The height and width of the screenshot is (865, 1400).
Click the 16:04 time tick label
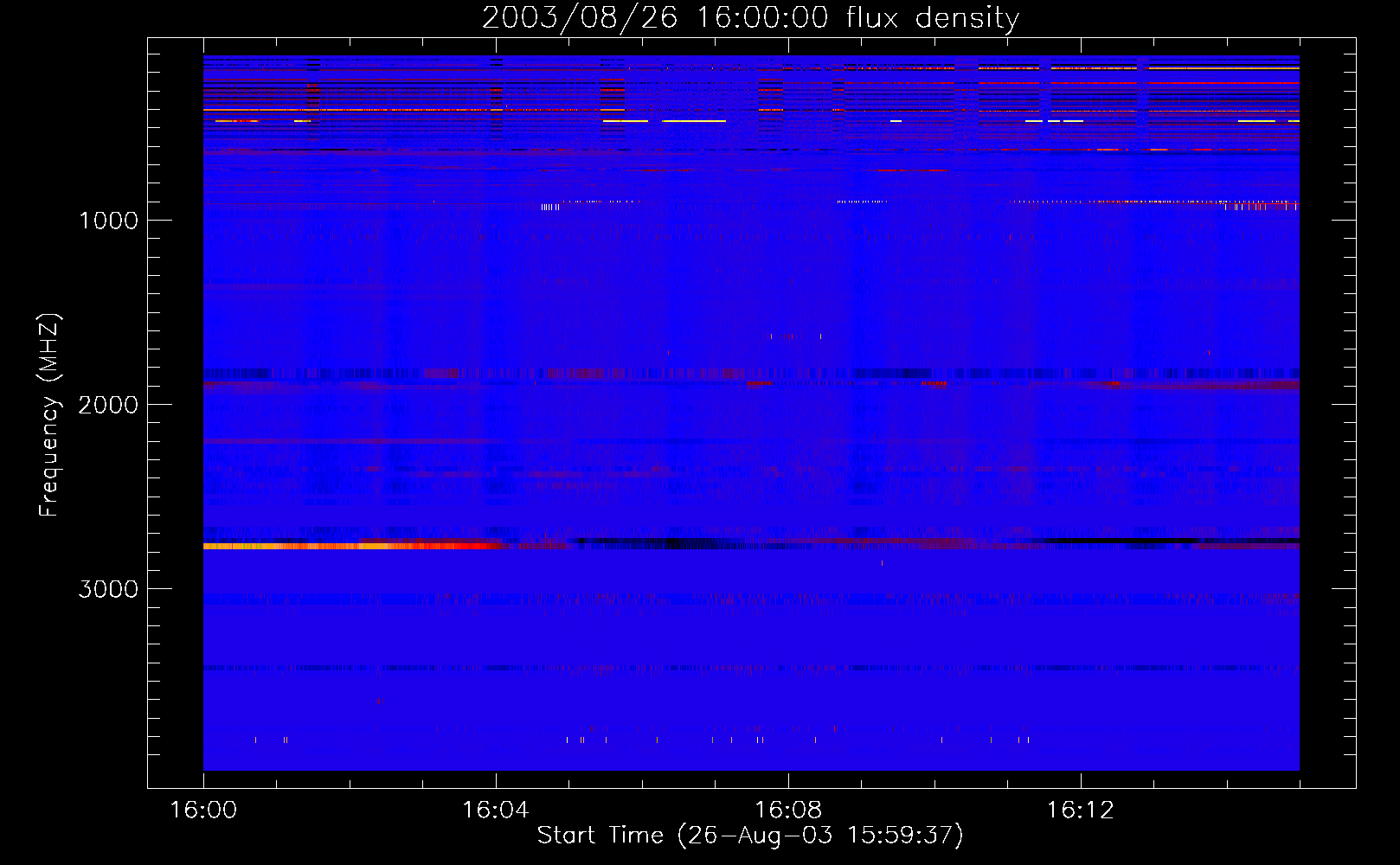click(x=496, y=810)
